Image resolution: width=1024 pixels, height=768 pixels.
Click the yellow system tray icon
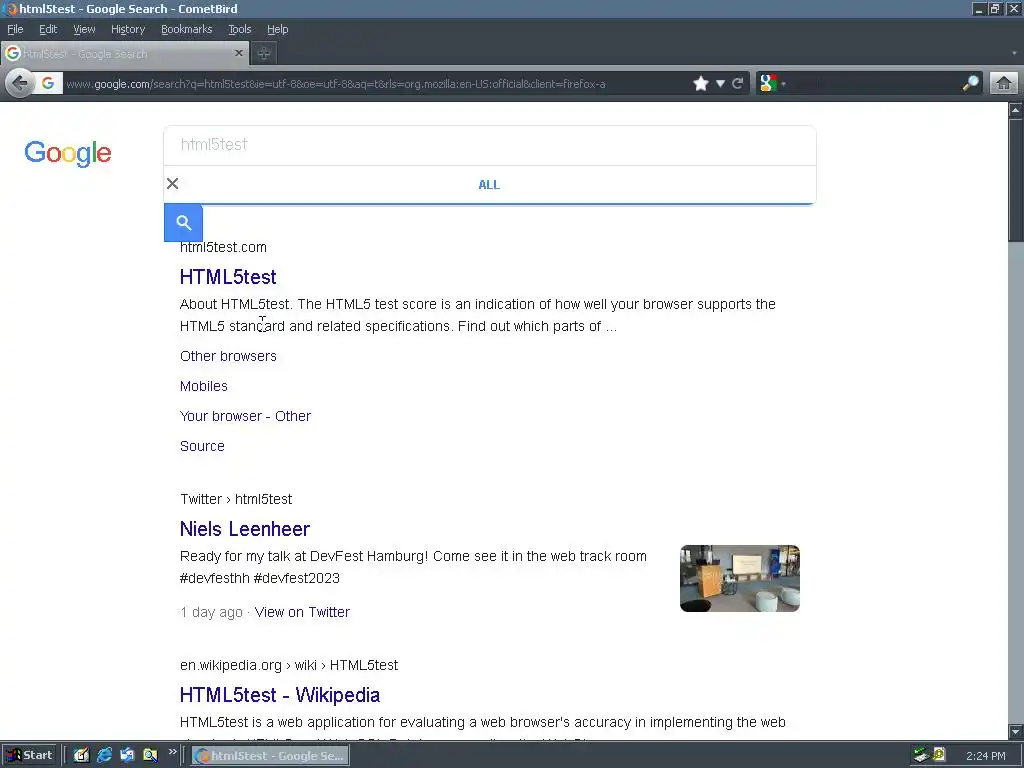[x=939, y=755]
